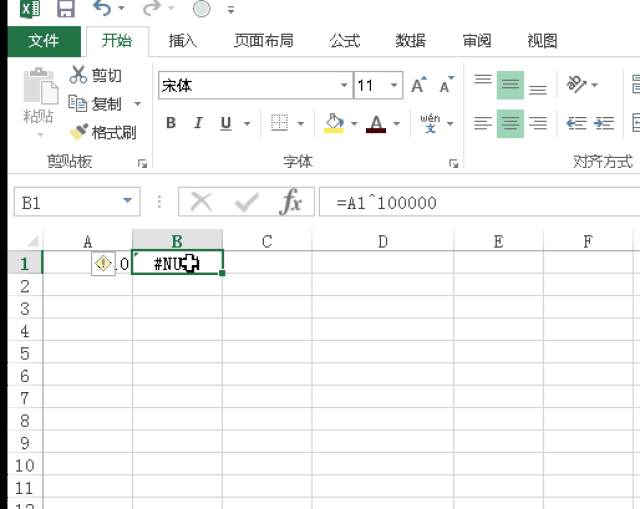Align text right icon
Image resolution: width=640 pixels, height=509 pixels.
[538, 123]
